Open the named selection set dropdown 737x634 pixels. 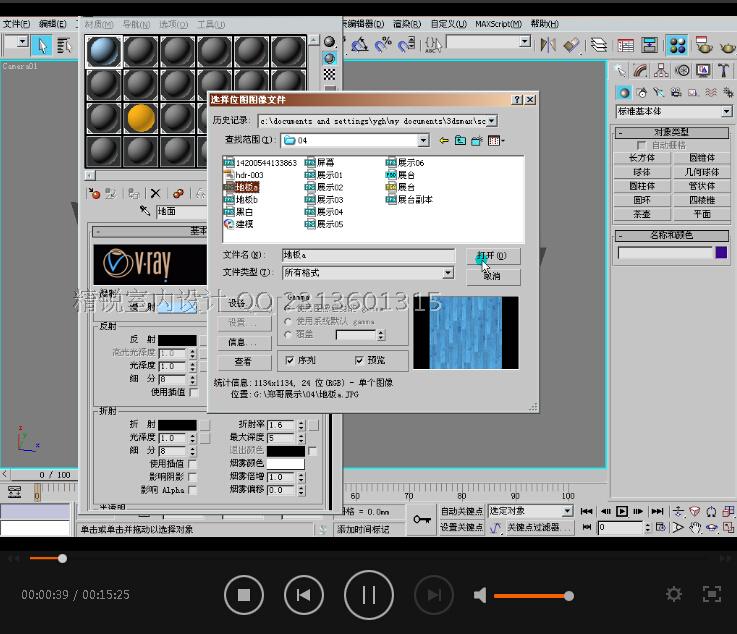pyautogui.click(x=525, y=41)
